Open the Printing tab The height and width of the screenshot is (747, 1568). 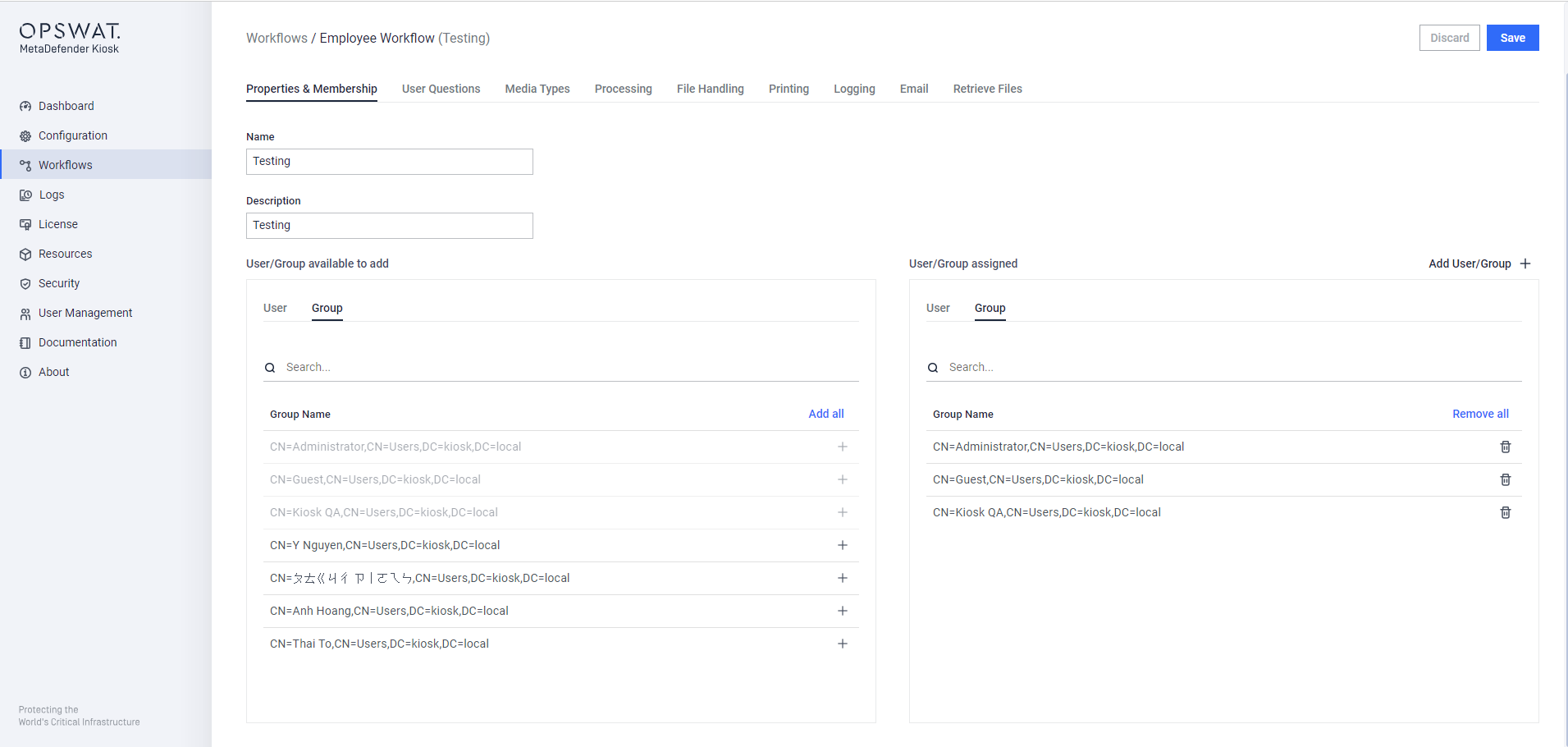[x=789, y=89]
